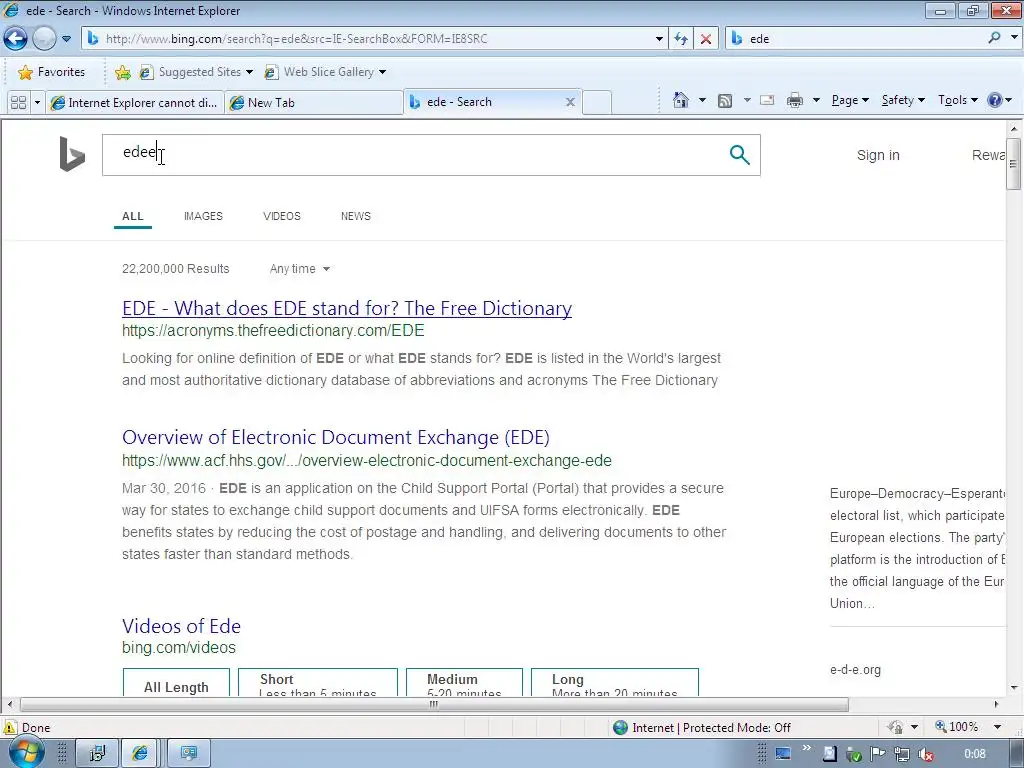Click the horizontal scrollbar thumb
The width and height of the screenshot is (1024, 768).
coord(434,705)
